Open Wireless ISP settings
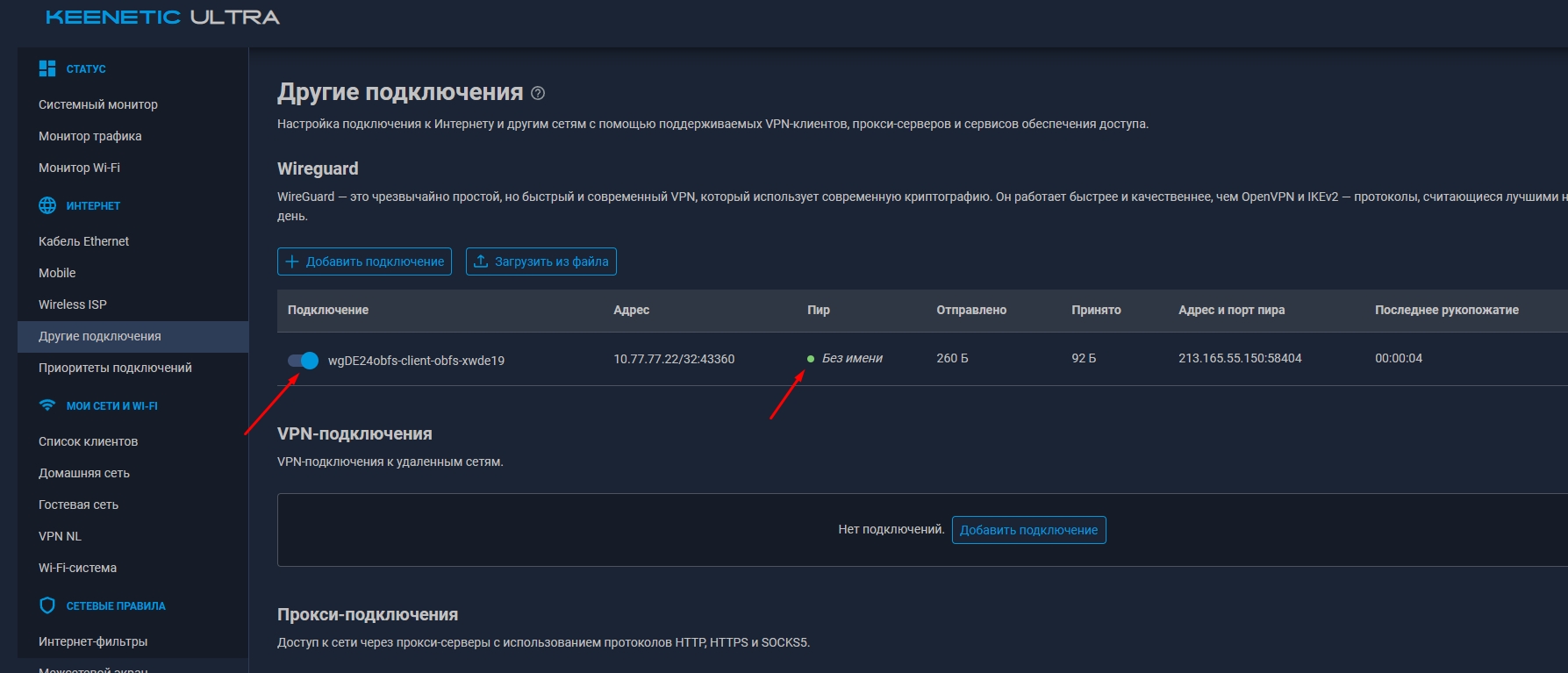Viewport: 1568px width, 673px height. (73, 304)
